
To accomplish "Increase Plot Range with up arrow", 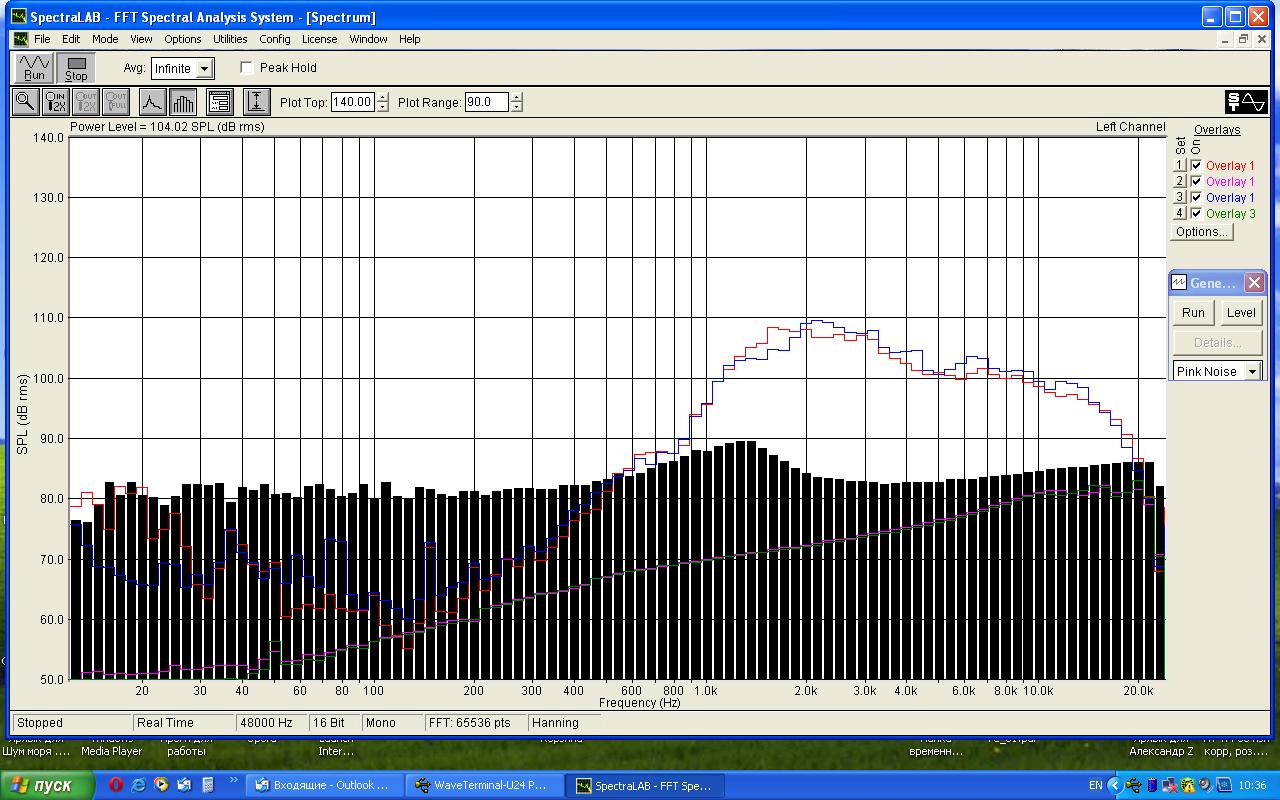I will [516, 97].
